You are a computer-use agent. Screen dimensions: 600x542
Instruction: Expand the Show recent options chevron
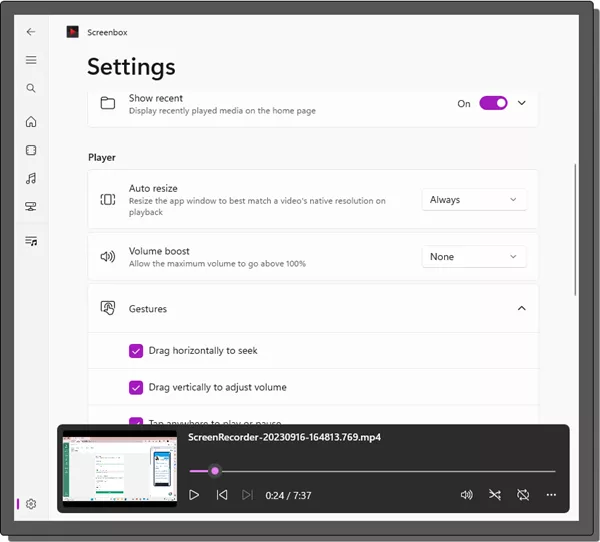pyautogui.click(x=521, y=103)
